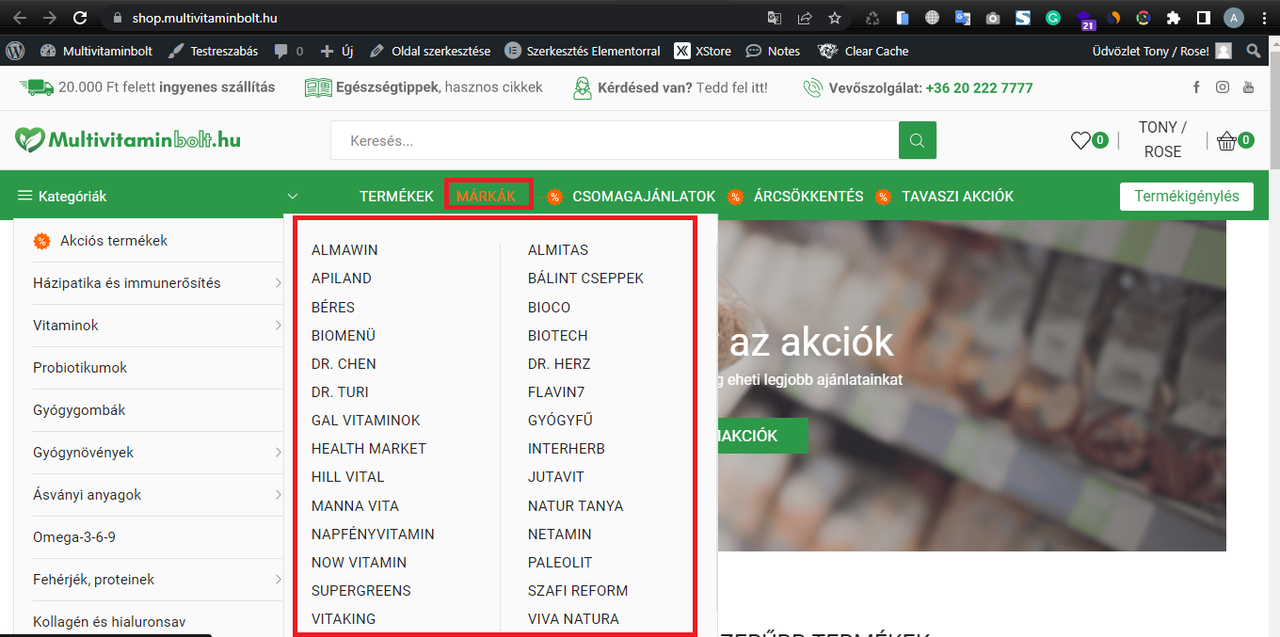
Task: Expand the Ásványi anyagok submenu arrow
Action: [278, 495]
